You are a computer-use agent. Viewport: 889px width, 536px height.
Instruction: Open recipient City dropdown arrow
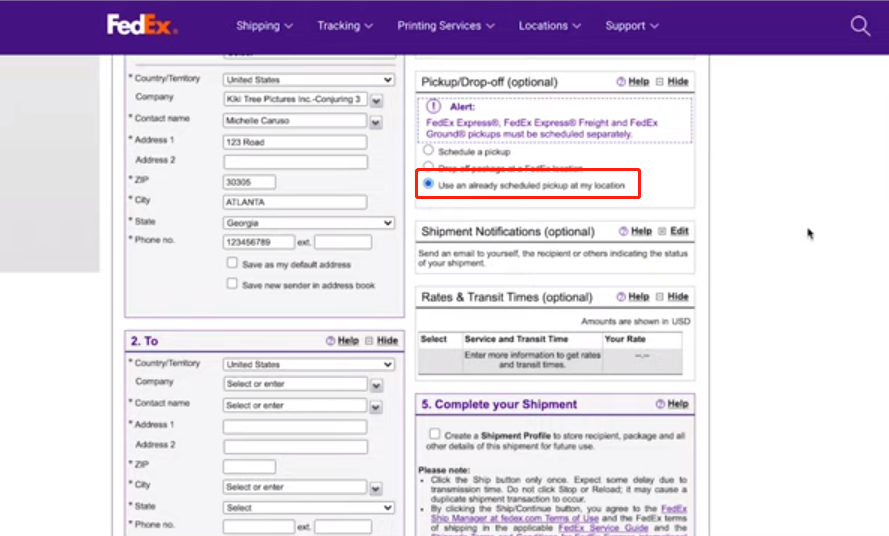[376, 489]
